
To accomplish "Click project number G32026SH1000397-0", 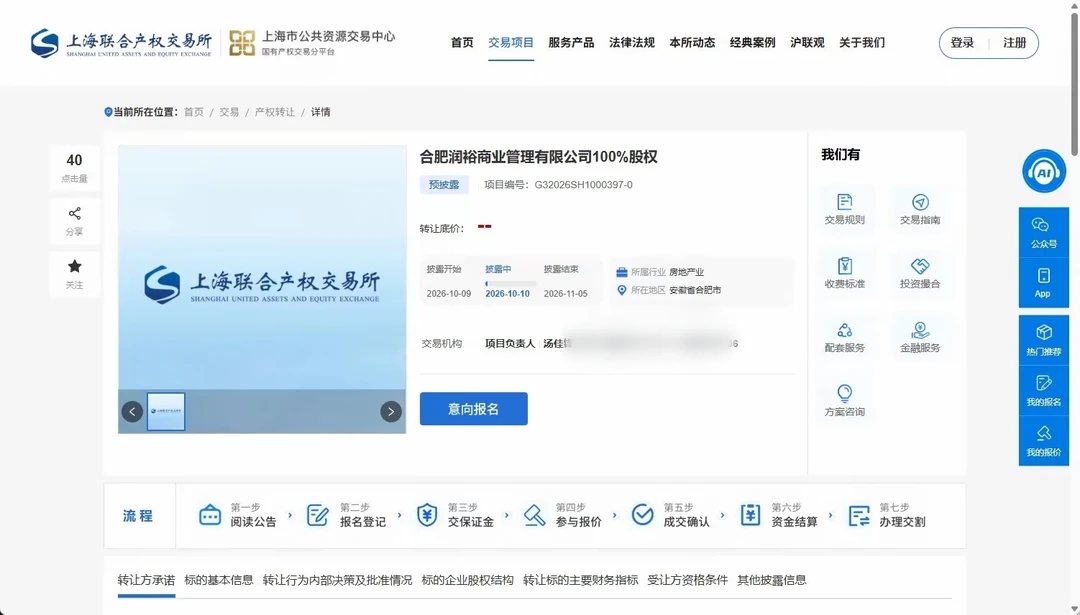I will pyautogui.click(x=583, y=185).
